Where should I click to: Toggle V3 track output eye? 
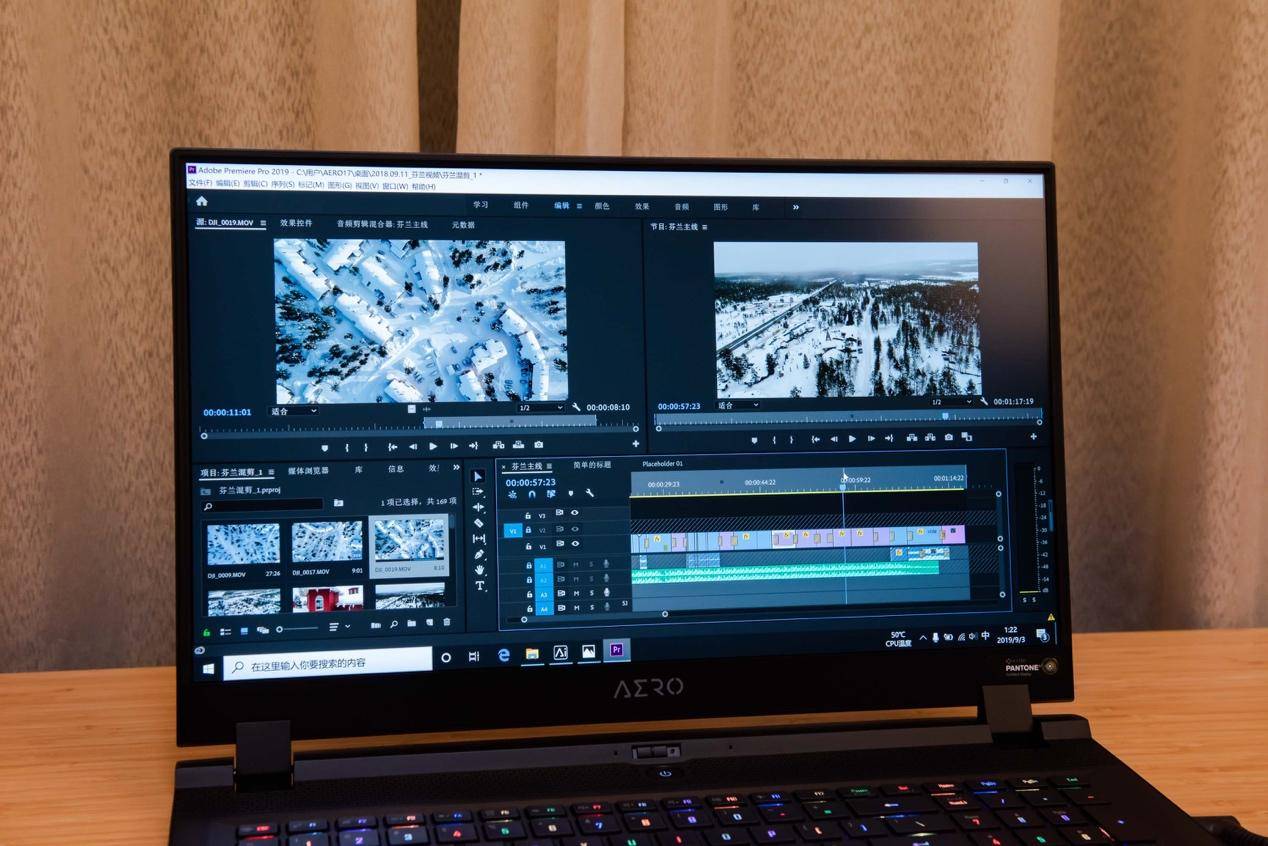575,512
